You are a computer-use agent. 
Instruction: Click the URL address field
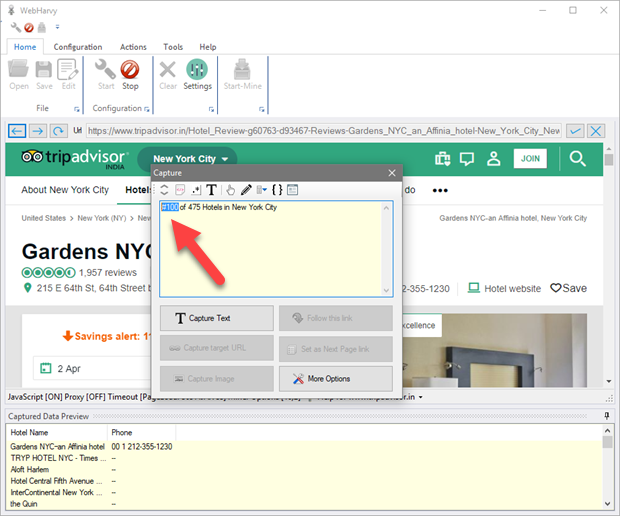[320, 131]
